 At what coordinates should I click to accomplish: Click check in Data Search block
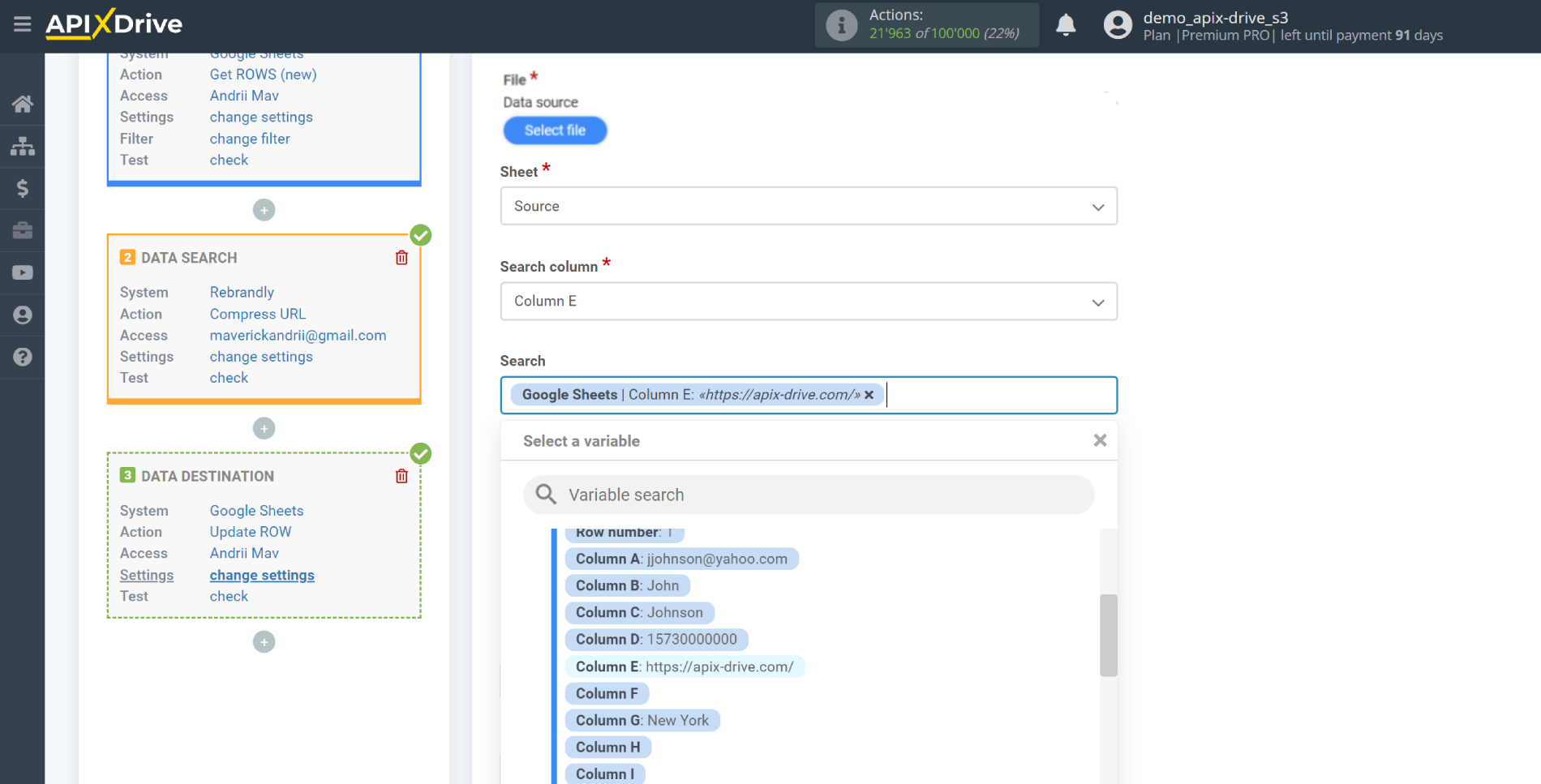pyautogui.click(x=229, y=378)
